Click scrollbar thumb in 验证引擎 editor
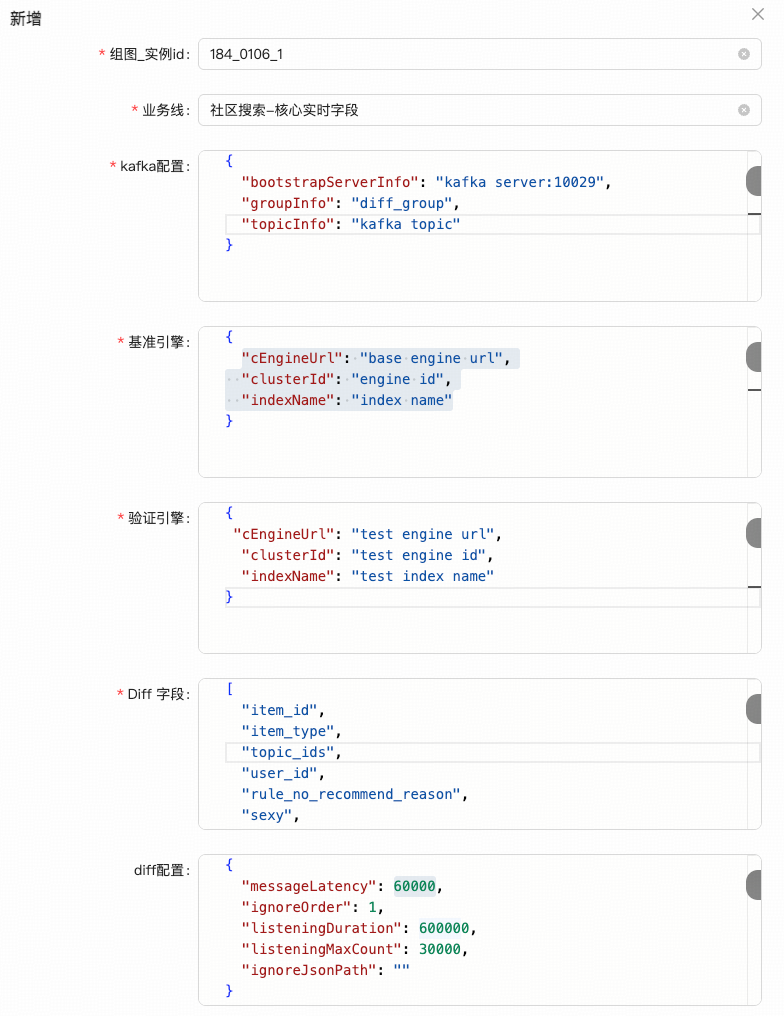Screen dimensions: 784x1016 [754, 533]
